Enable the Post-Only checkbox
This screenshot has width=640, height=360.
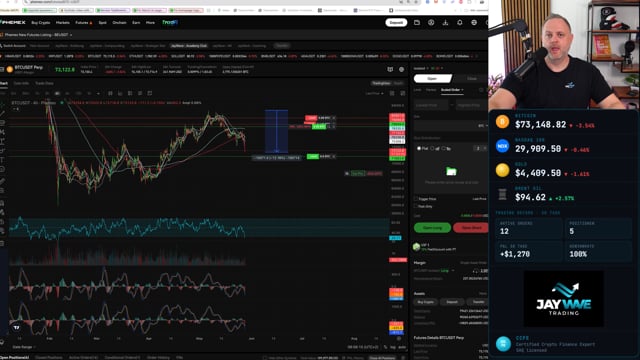416,206
